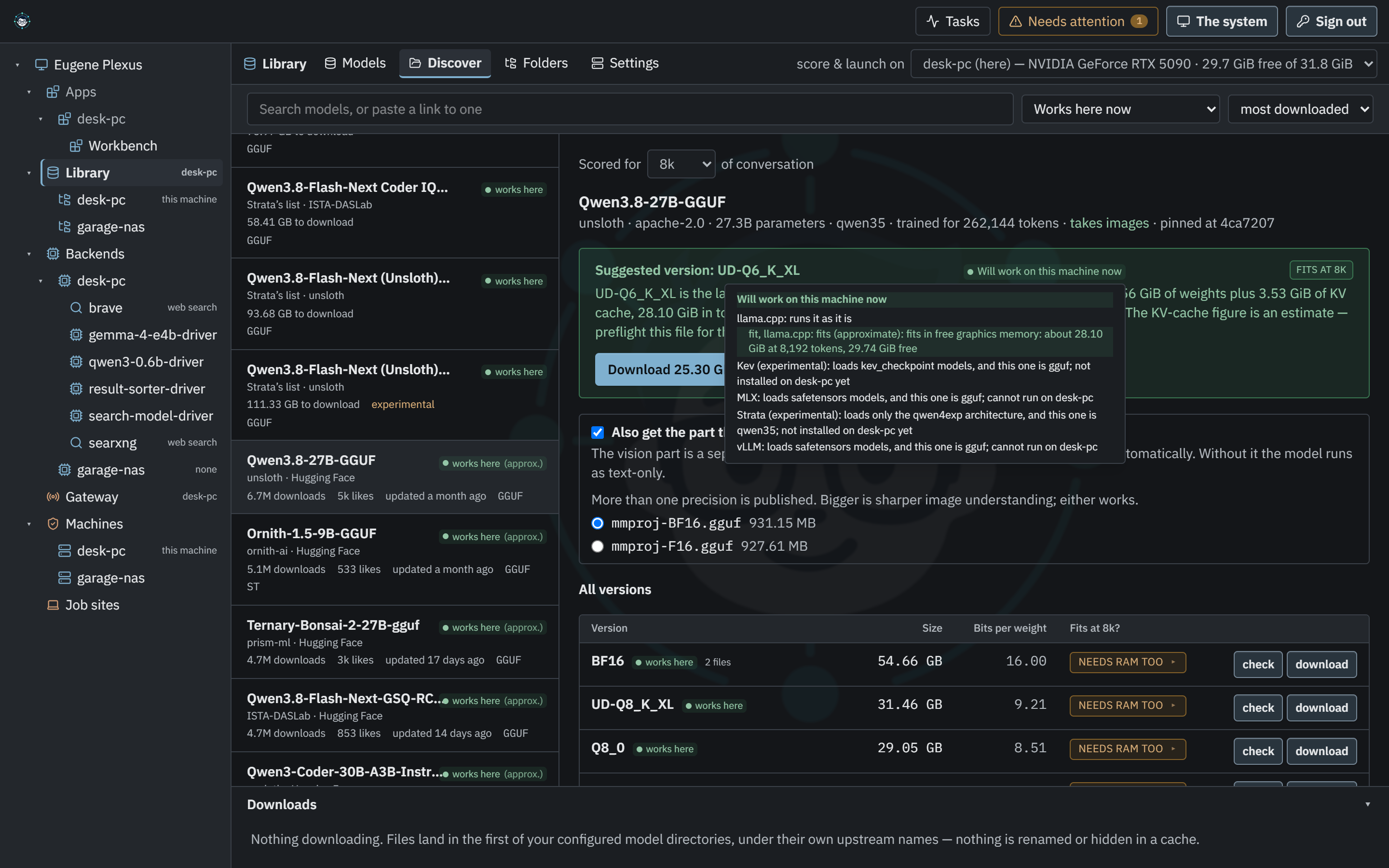Expand NEEDS RAM TOO badge for Q8_0
The image size is (1389, 868).
(1127, 749)
